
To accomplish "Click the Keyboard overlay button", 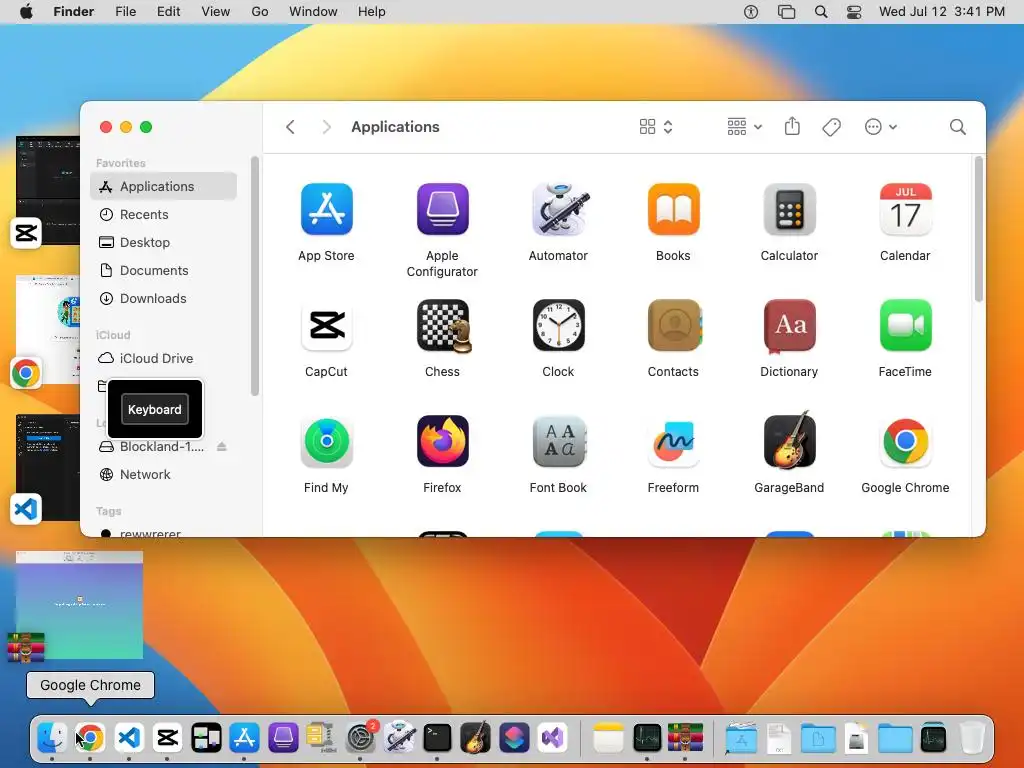I will [155, 409].
